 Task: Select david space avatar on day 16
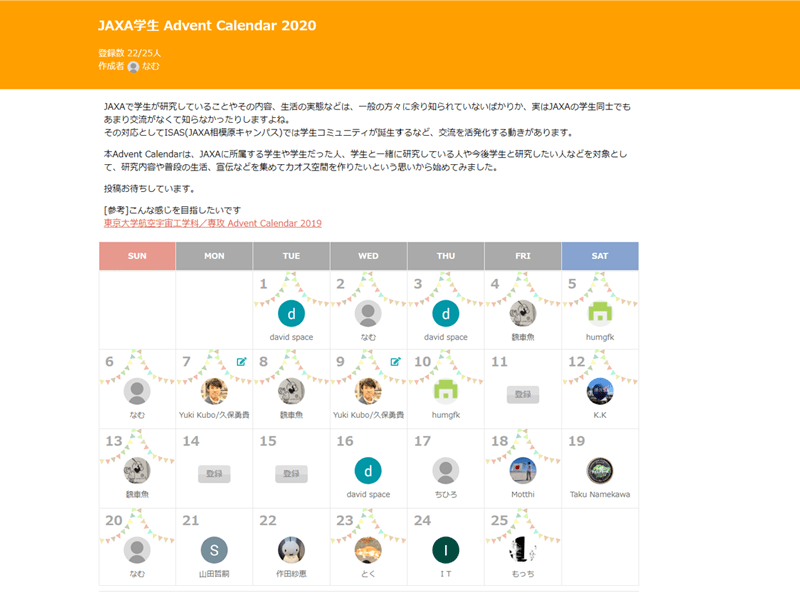(x=368, y=471)
